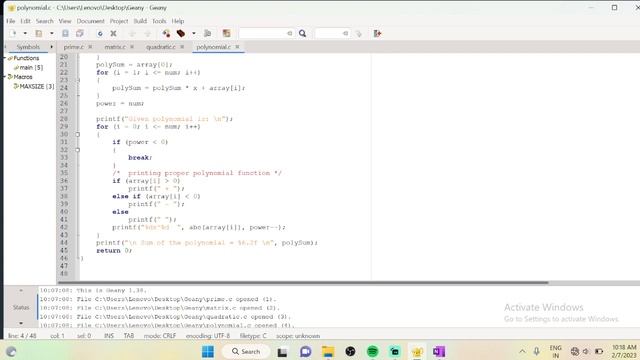
Task: Click message tabs scroll down arrow
Action: pyautogui.click(x=21, y=323)
